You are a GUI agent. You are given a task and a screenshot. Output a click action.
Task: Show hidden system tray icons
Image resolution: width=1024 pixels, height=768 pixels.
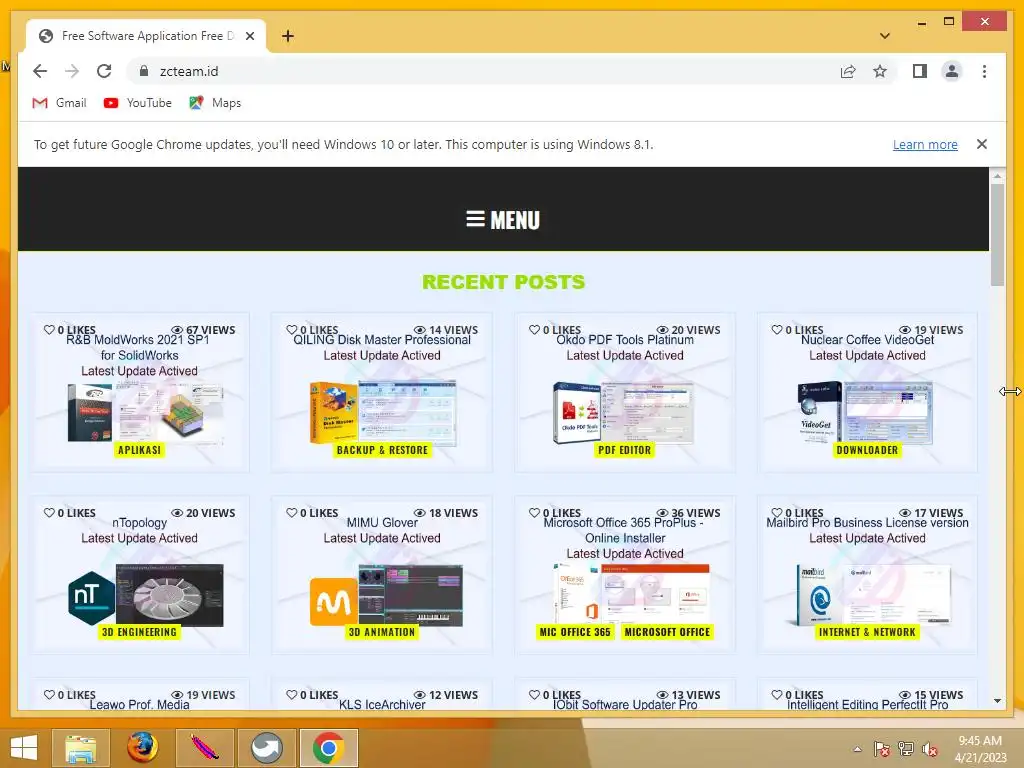(x=857, y=749)
